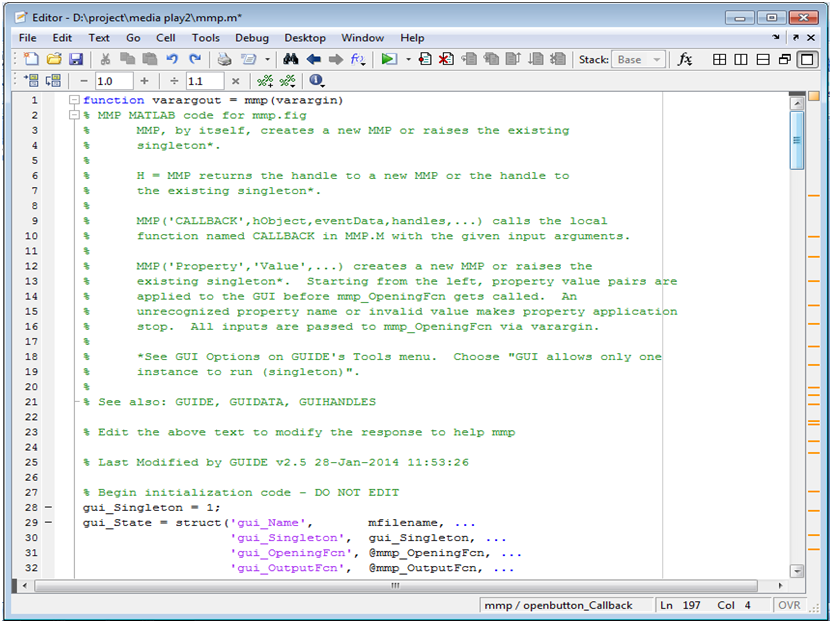Toggle the OVR overwrite mode indicator

coord(789,605)
